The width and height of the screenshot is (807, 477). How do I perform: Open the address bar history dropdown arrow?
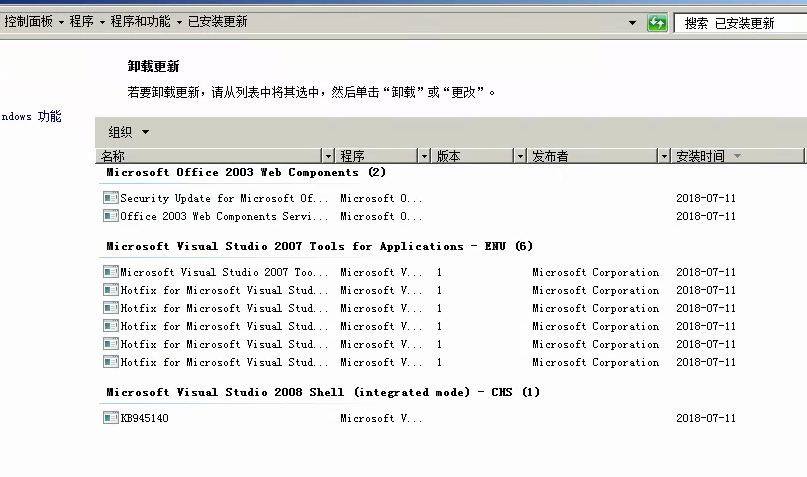pyautogui.click(x=633, y=23)
